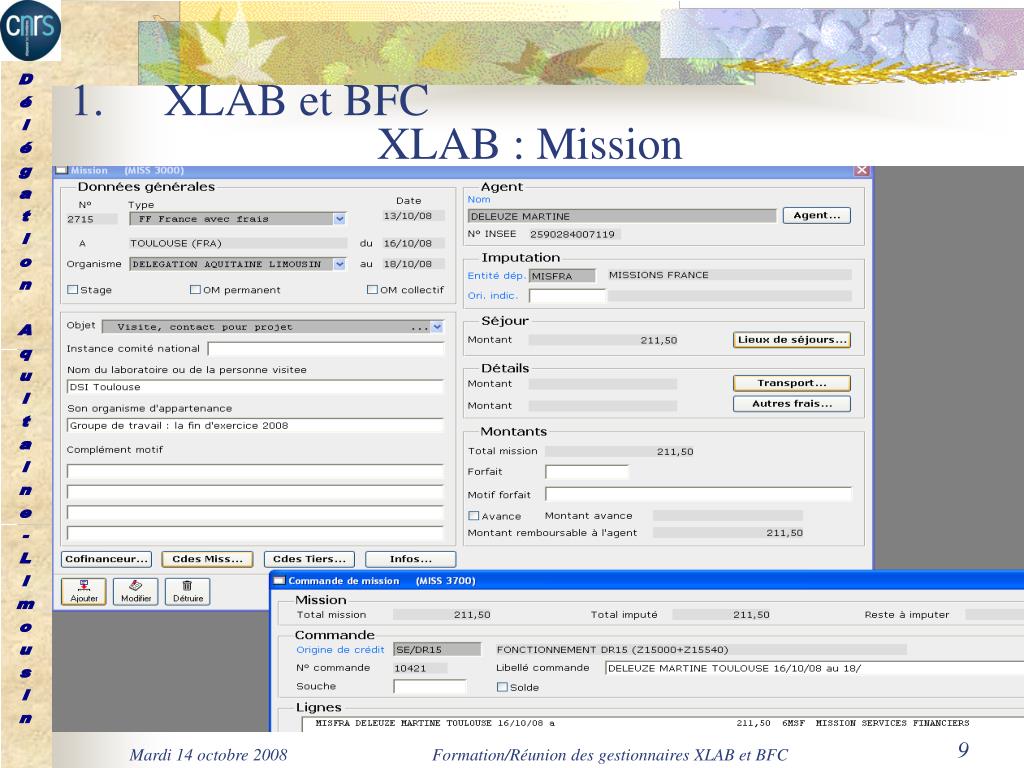Click the N° INSEE value 2590284007119
The height and width of the screenshot is (768, 1024).
pos(575,234)
